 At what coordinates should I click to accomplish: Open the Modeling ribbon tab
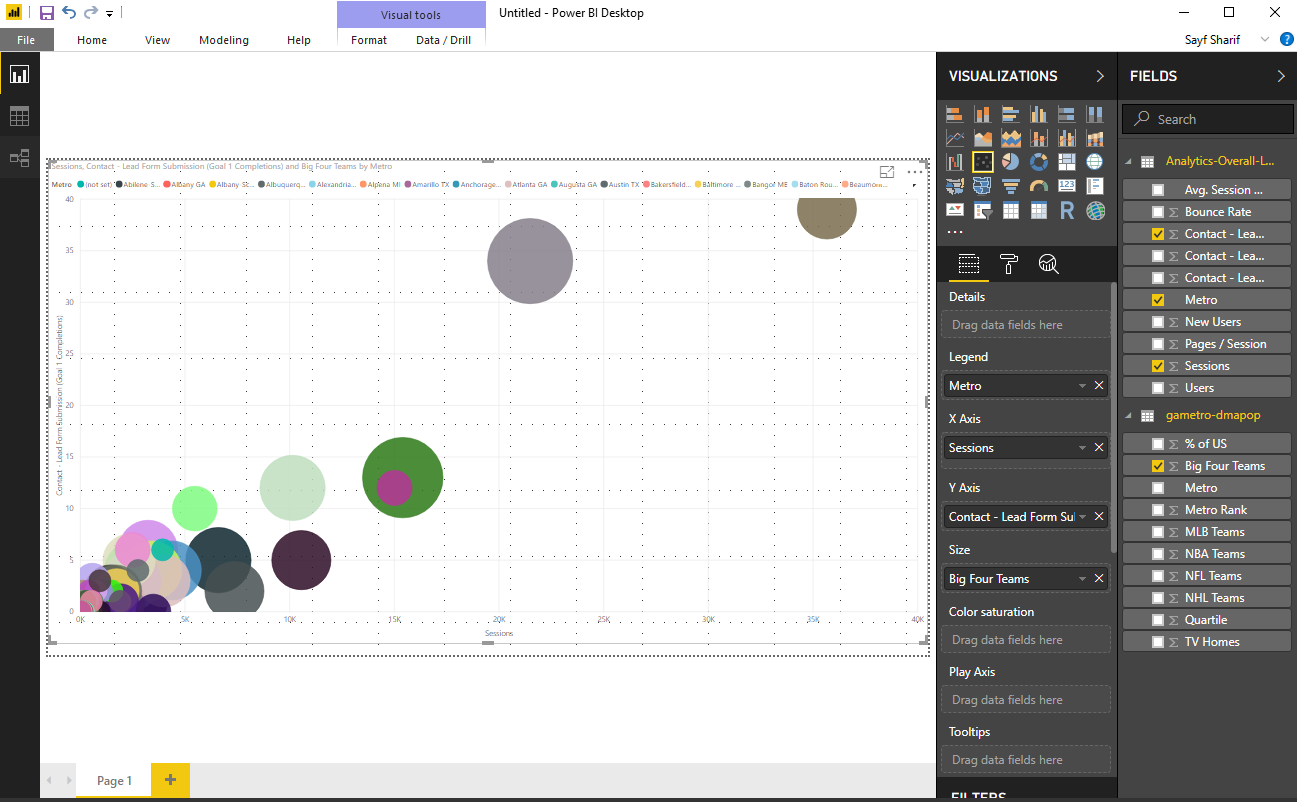pyautogui.click(x=224, y=40)
